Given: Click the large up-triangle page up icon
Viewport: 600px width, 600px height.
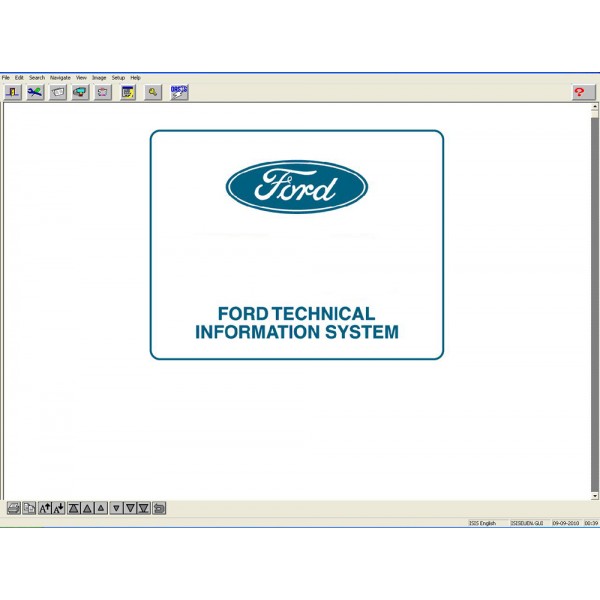Looking at the screenshot, I should (87, 508).
